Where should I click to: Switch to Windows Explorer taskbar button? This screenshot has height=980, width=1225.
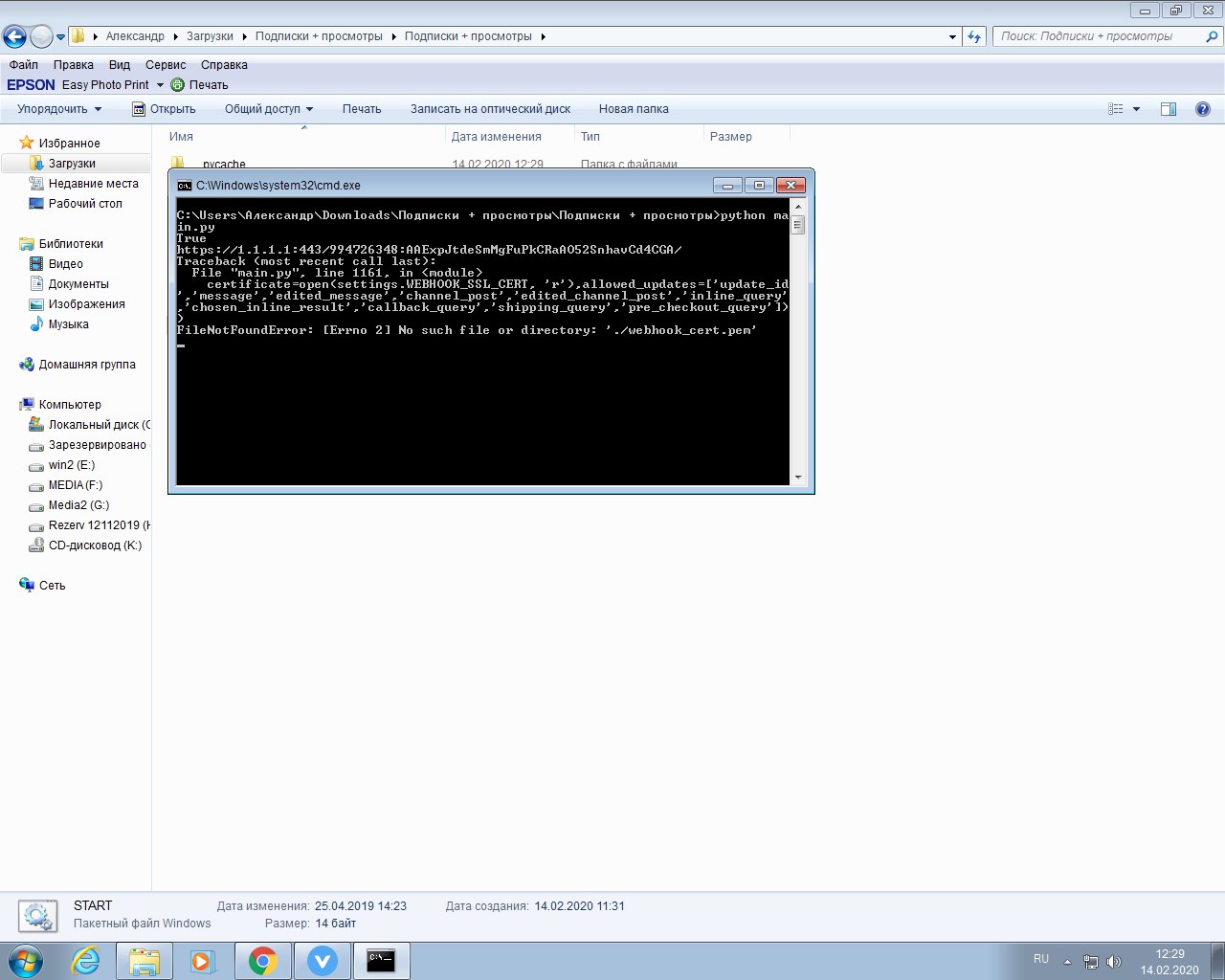144,961
